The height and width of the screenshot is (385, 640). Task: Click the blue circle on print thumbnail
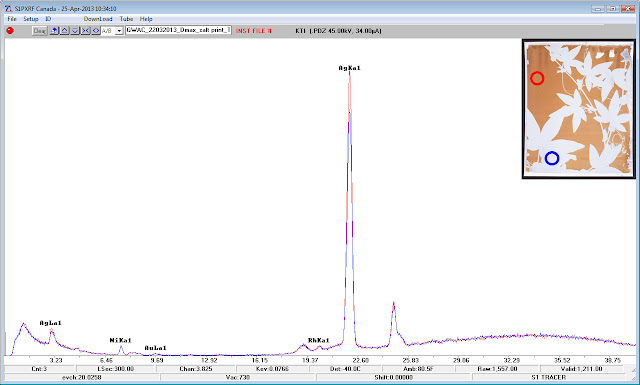click(552, 158)
